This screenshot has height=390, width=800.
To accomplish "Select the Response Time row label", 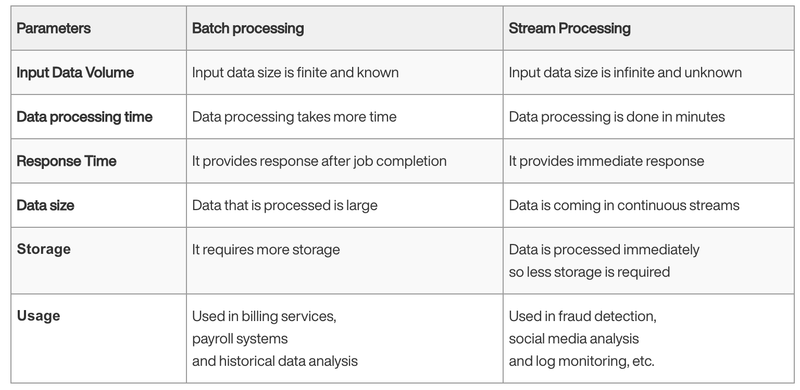I will click(x=66, y=161).
